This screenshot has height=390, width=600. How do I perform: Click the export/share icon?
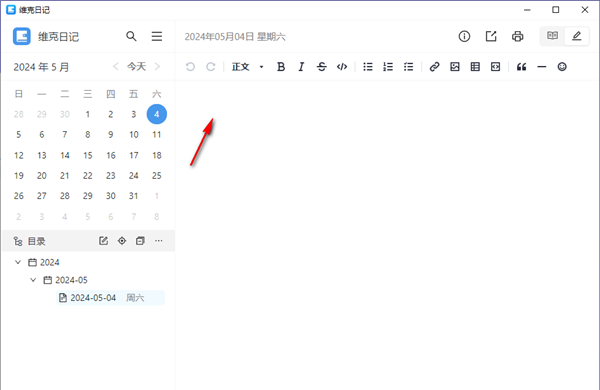coord(491,36)
